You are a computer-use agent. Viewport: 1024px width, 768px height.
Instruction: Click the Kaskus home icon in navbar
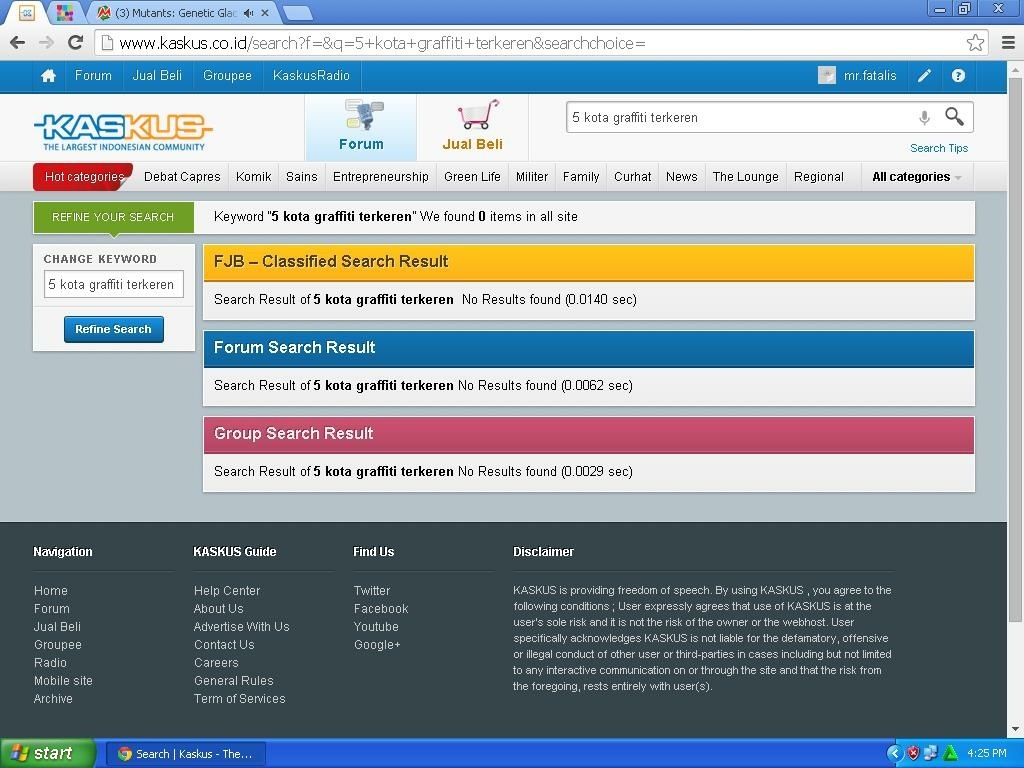pos(48,76)
